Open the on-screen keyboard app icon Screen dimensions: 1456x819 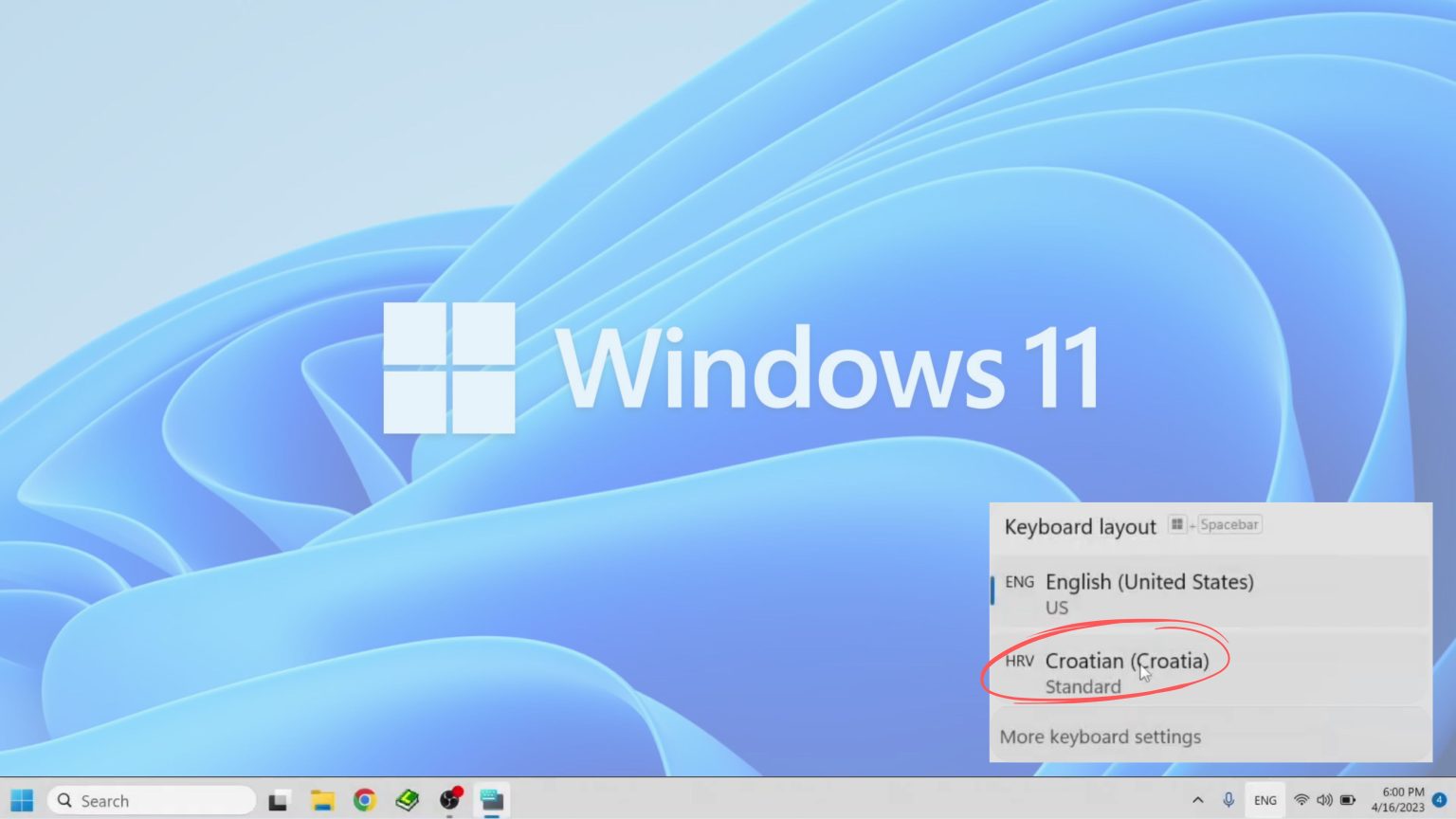492,800
